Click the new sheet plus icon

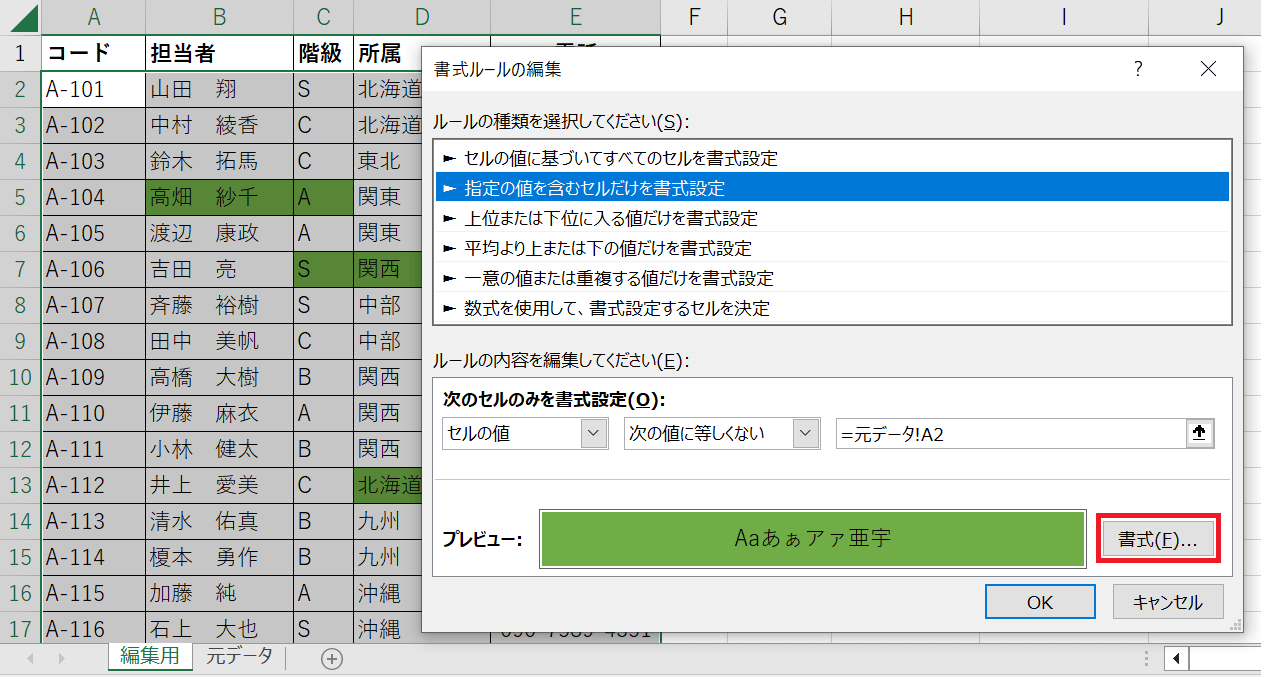pos(331,658)
